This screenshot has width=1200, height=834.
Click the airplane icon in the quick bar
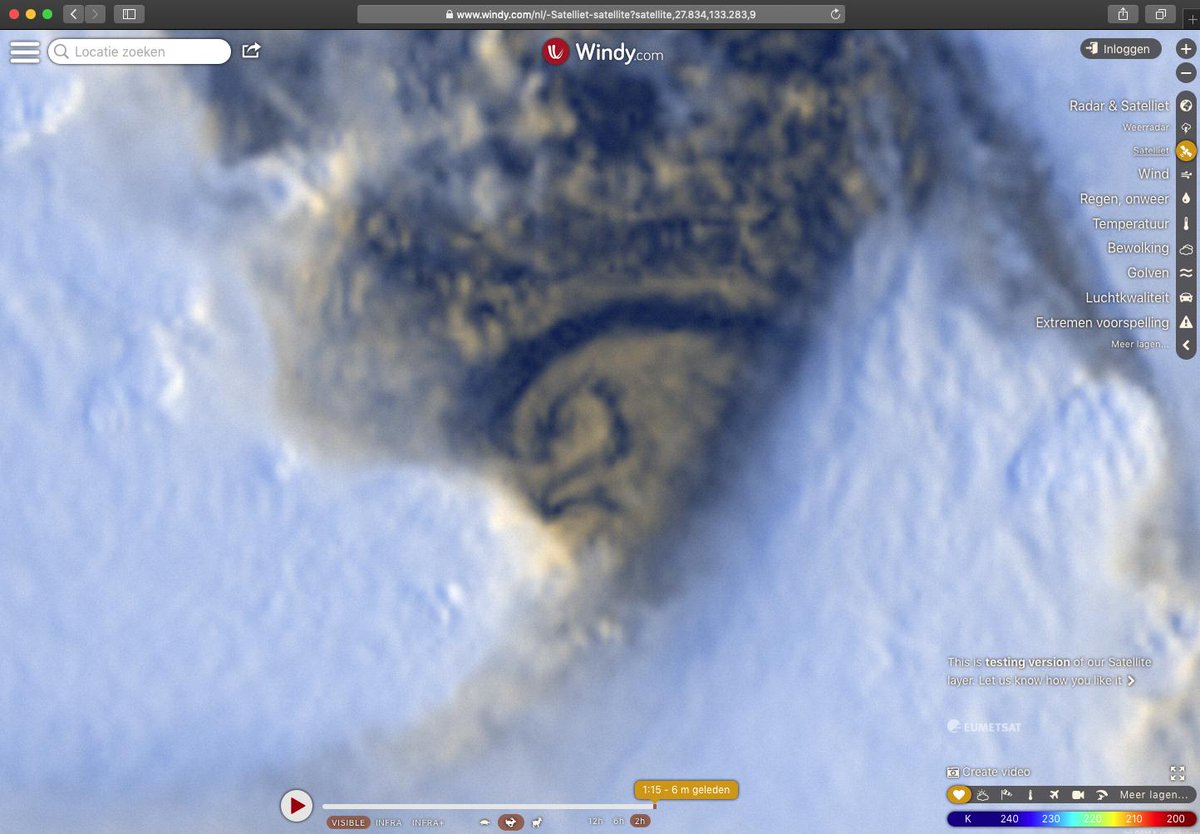coord(1054,795)
